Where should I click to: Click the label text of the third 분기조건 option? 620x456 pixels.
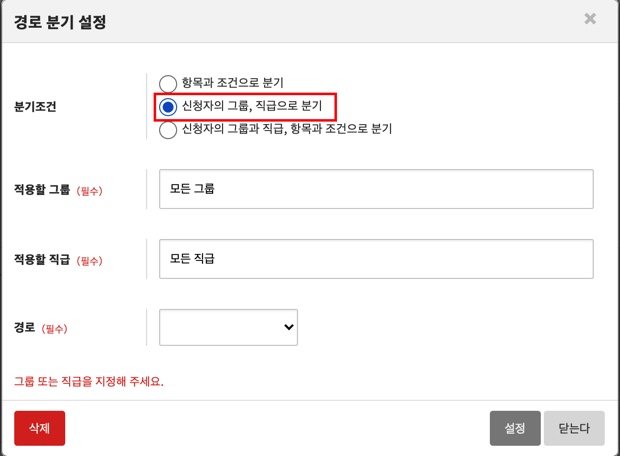tap(286, 129)
